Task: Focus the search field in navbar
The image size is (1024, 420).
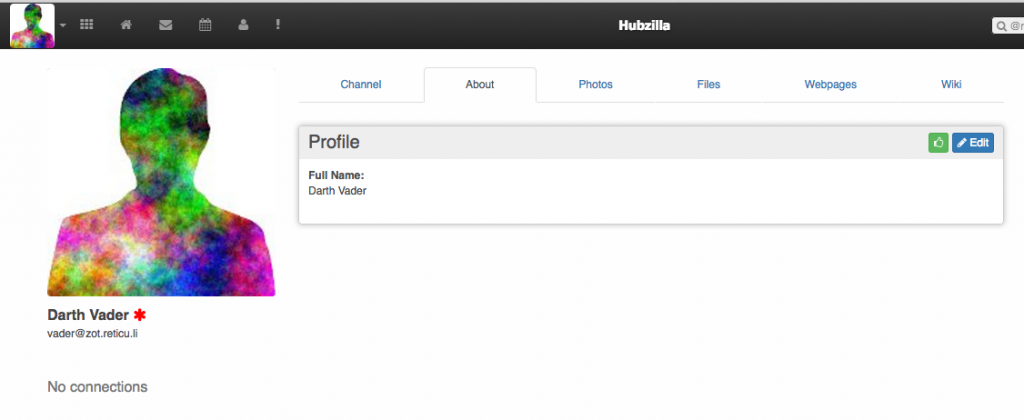Action: (1008, 26)
